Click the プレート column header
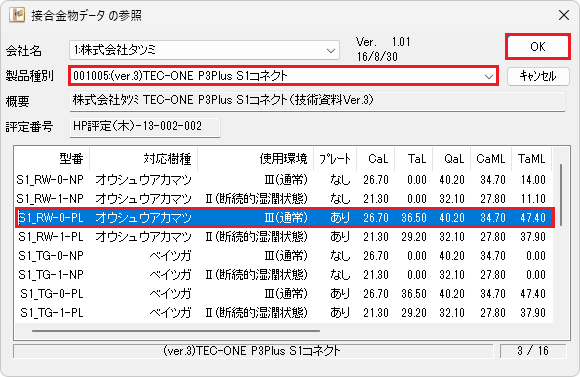The image size is (580, 377). pyautogui.click(x=335, y=159)
